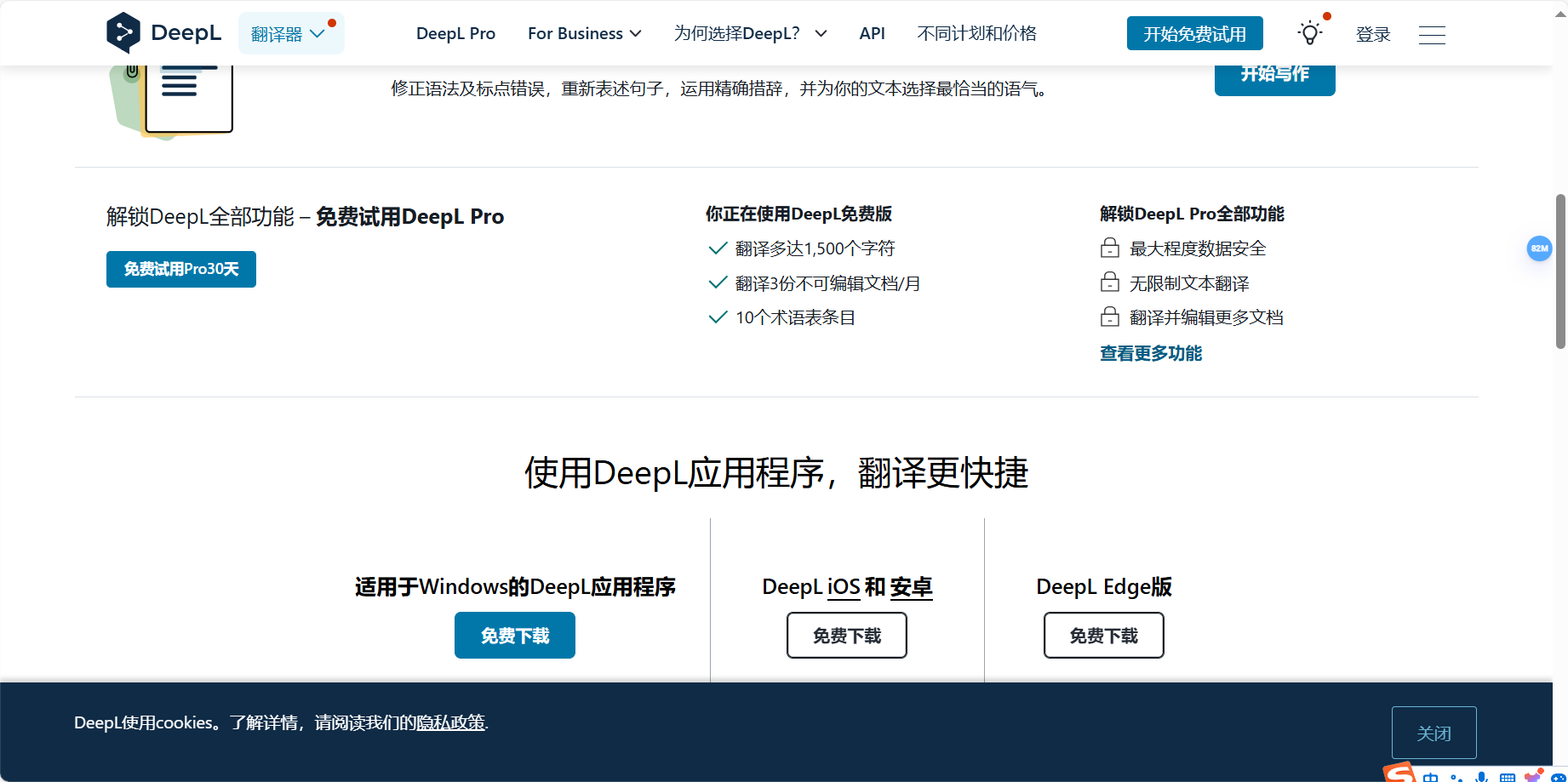Open the hamburger navigation menu

click(x=1432, y=35)
